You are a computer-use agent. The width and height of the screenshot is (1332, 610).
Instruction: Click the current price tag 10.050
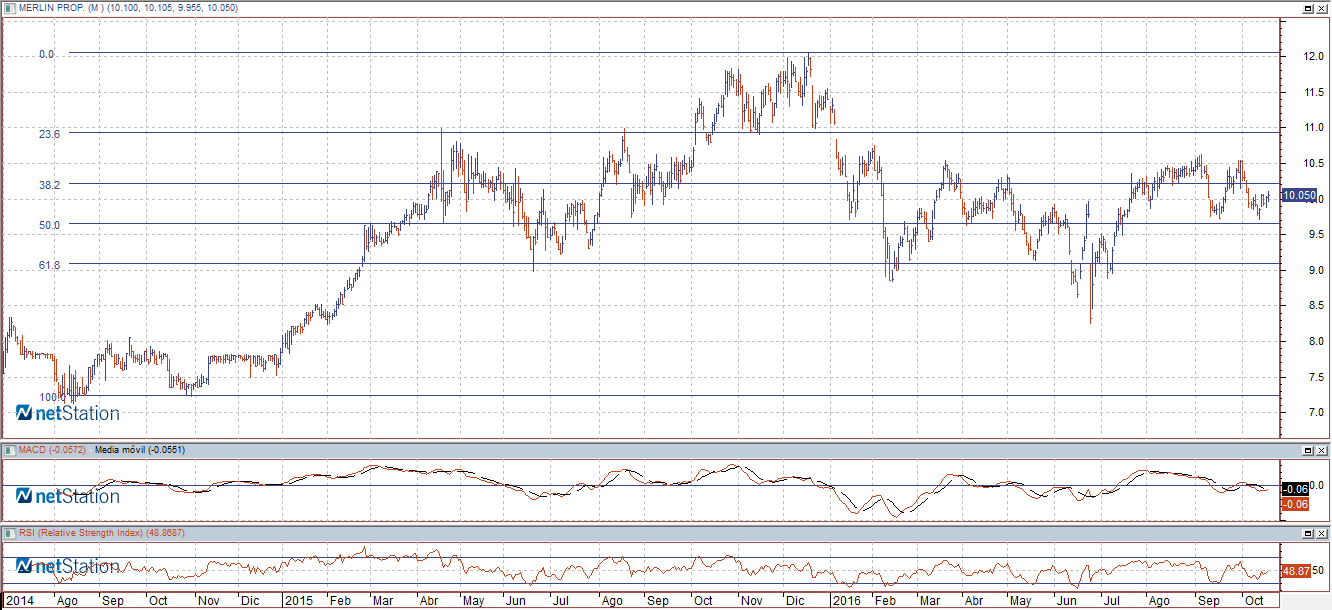1298,196
